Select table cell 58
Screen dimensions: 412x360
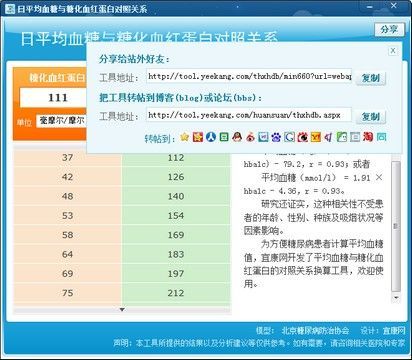[67, 235]
